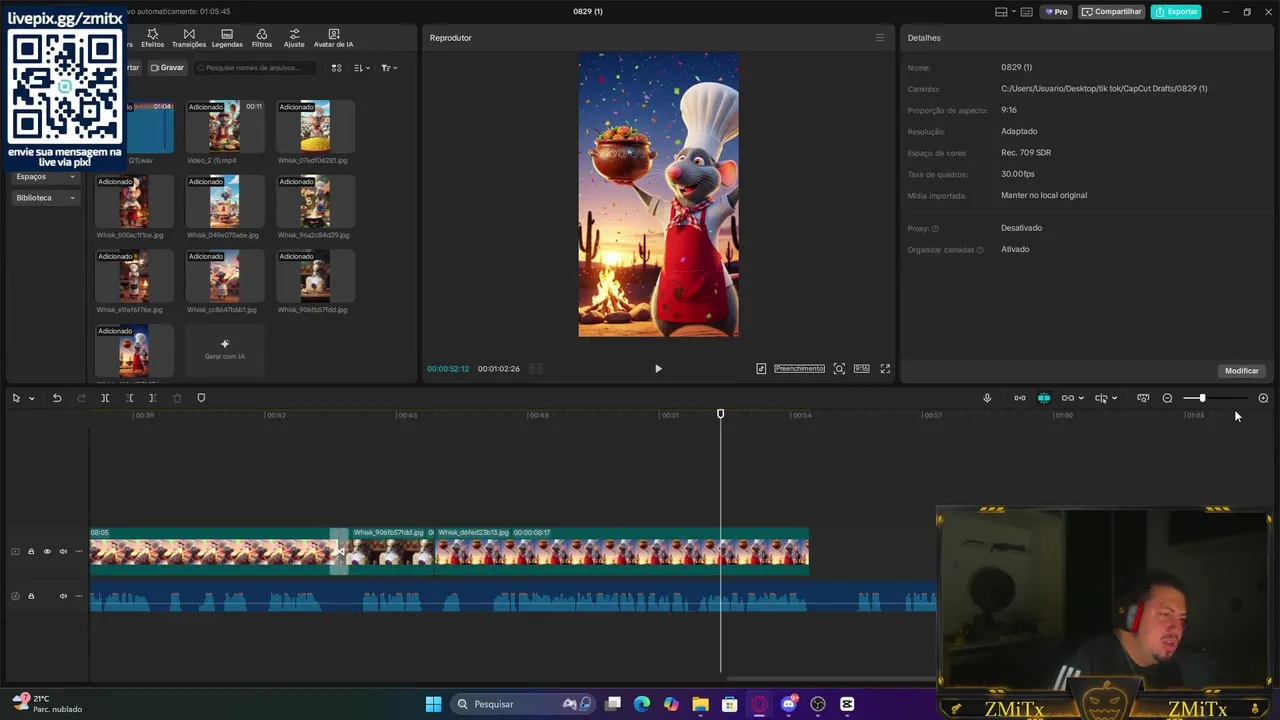The height and width of the screenshot is (720, 1280).
Task: Open the preview axis dropdown arrow
Action: (1114, 398)
